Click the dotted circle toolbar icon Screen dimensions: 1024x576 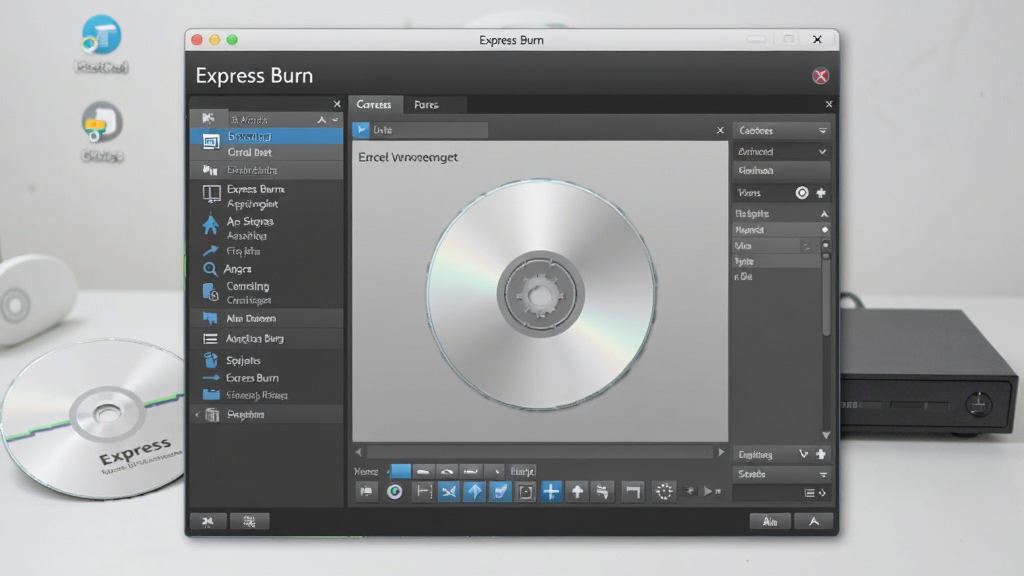click(664, 492)
